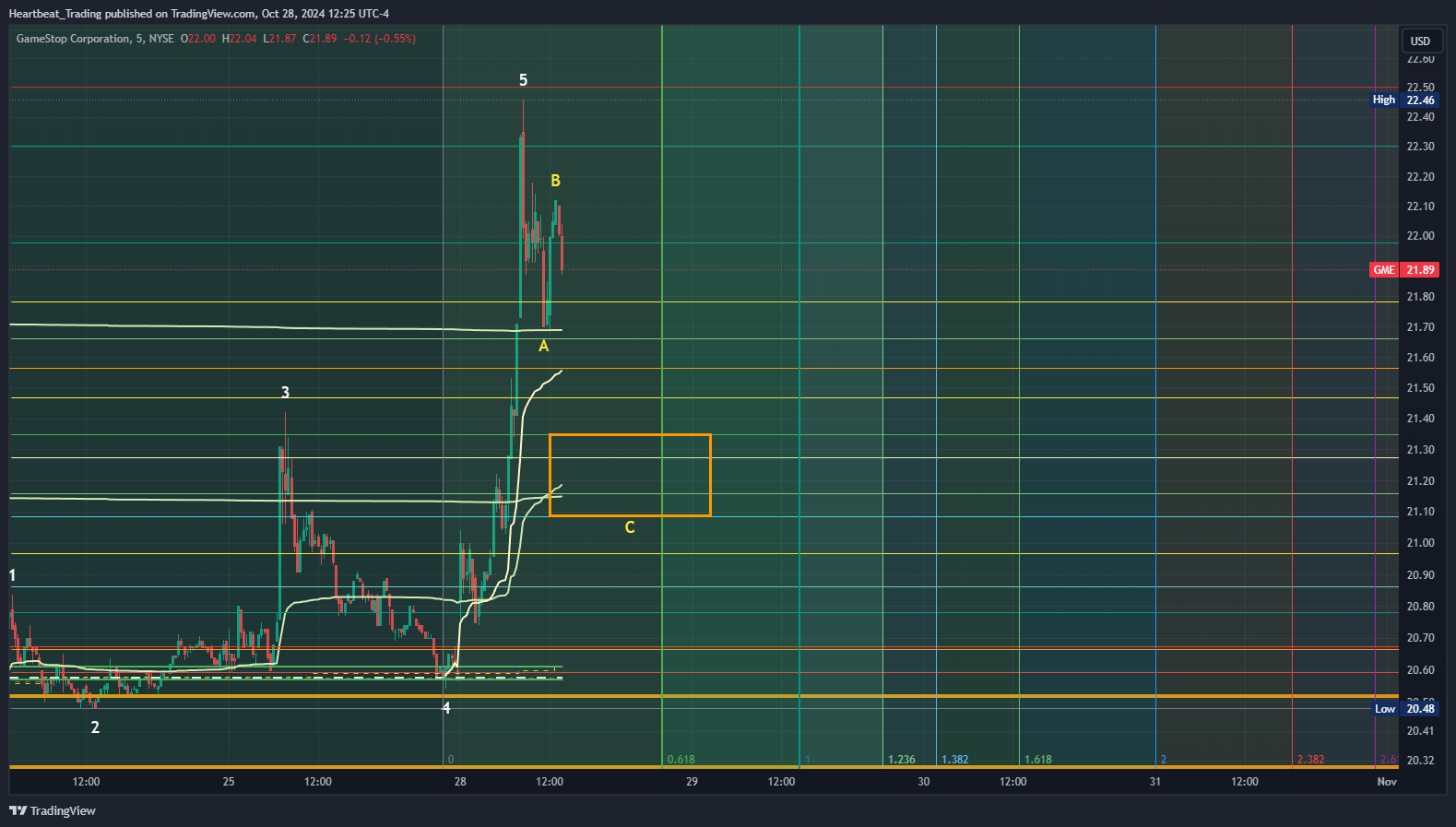Click the 2.382 Fibonacci time zone label
This screenshot has height=827, width=1456.
tap(1310, 760)
